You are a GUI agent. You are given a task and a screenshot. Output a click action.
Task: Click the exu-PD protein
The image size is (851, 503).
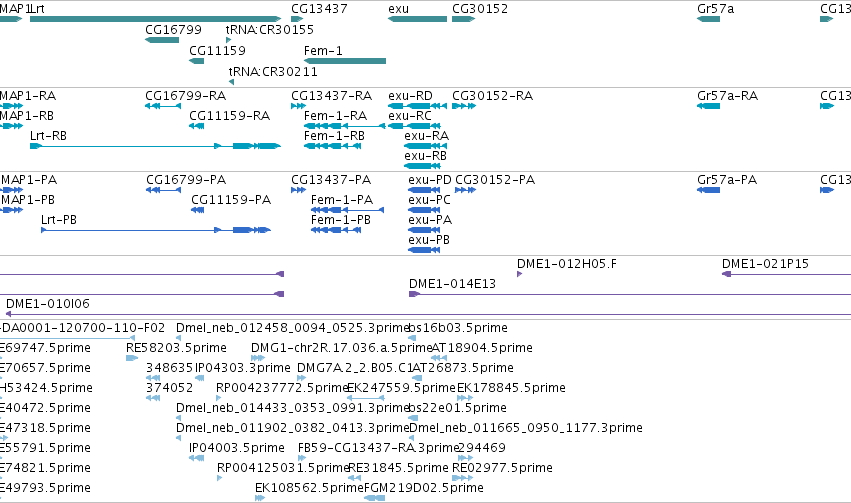[424, 190]
